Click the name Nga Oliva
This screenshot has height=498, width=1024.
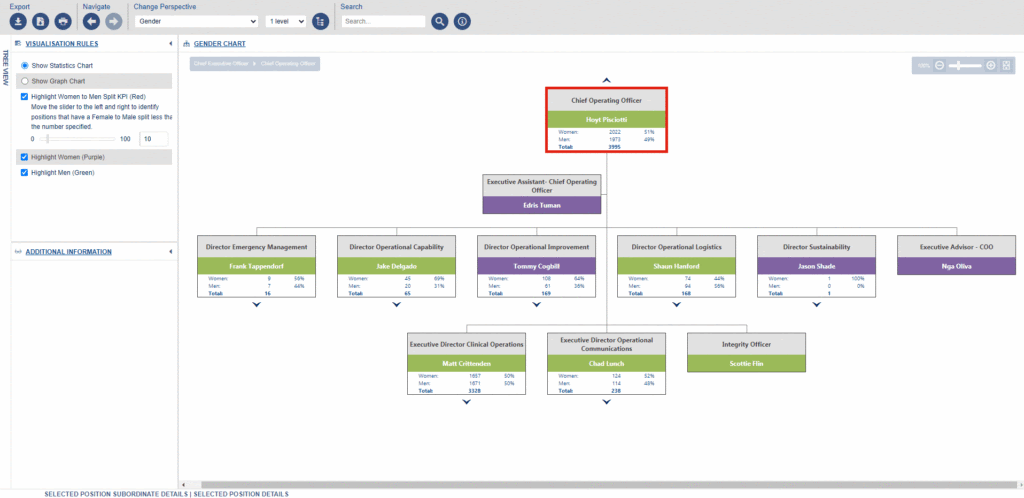click(957, 266)
